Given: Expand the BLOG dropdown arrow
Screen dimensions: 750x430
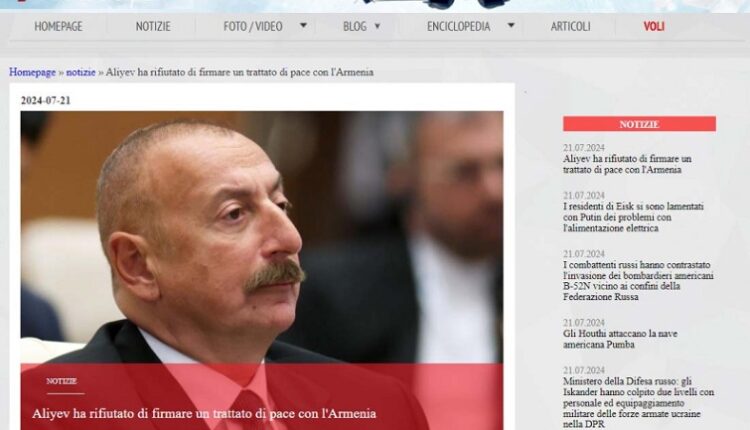Looking at the screenshot, I should [378, 26].
